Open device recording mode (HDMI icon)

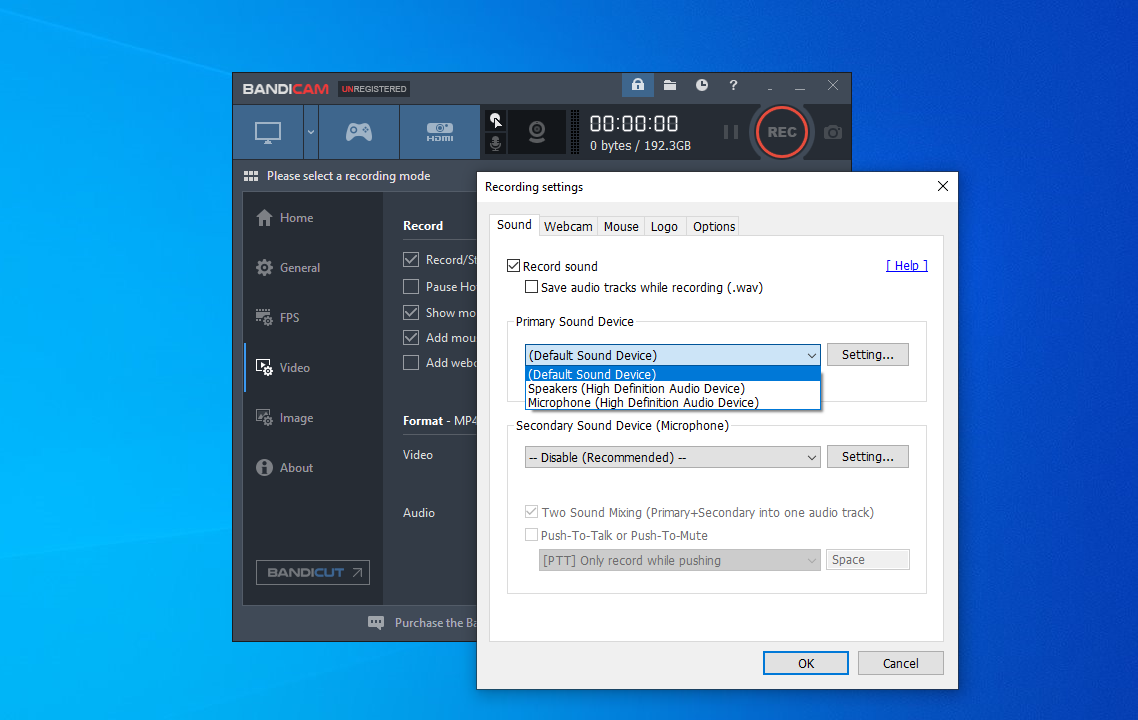(x=439, y=131)
